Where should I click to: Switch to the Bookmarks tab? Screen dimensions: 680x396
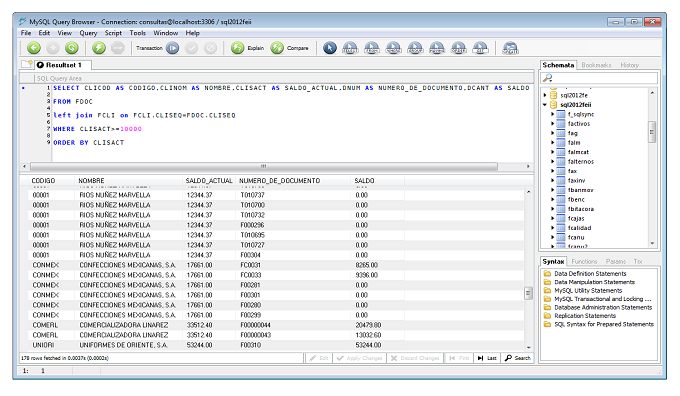pos(596,65)
